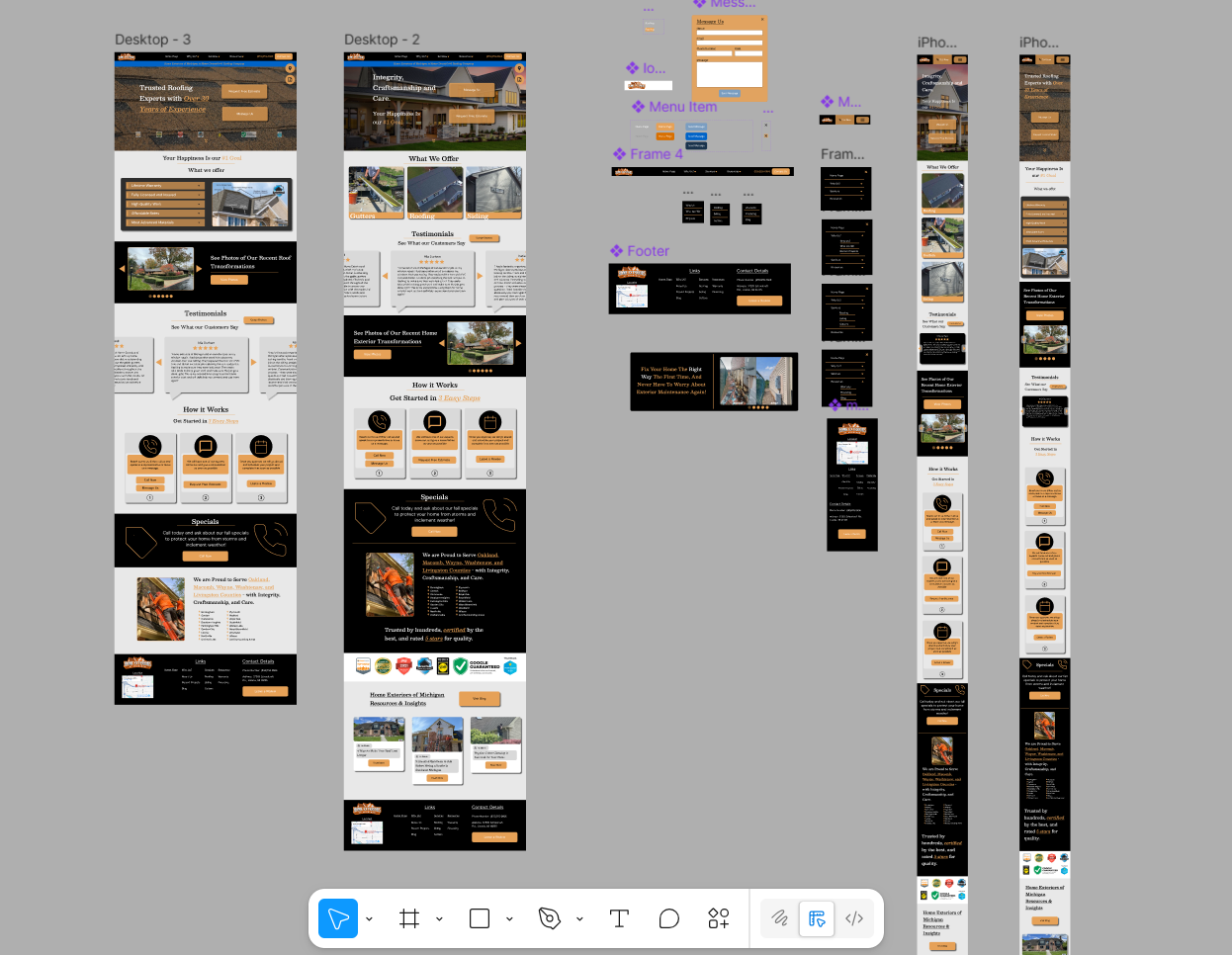Click Send Message button in the Message Us form
Image resolution: width=1232 pixels, height=955 pixels.
coord(729,93)
